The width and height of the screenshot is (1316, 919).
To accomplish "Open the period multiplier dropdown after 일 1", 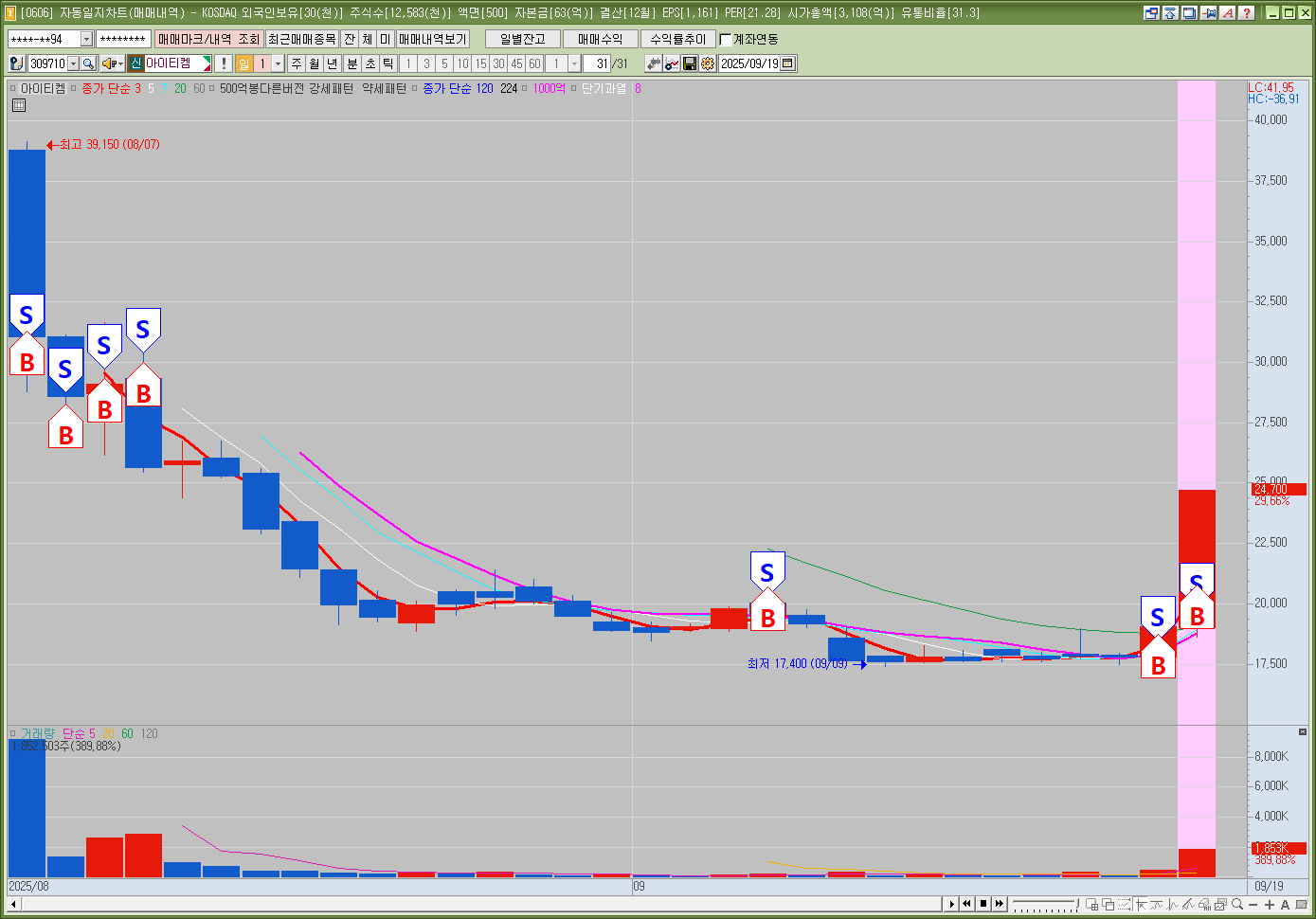I will coord(278,63).
